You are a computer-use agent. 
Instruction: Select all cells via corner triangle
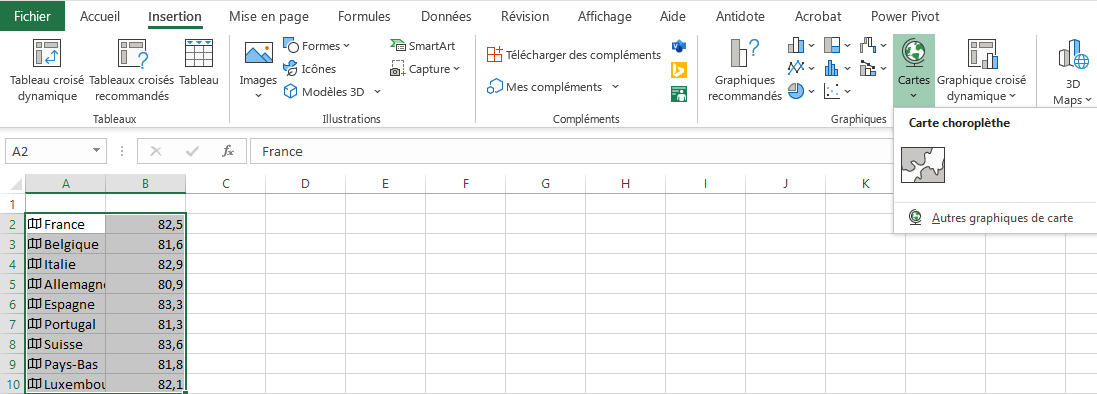(x=17, y=185)
